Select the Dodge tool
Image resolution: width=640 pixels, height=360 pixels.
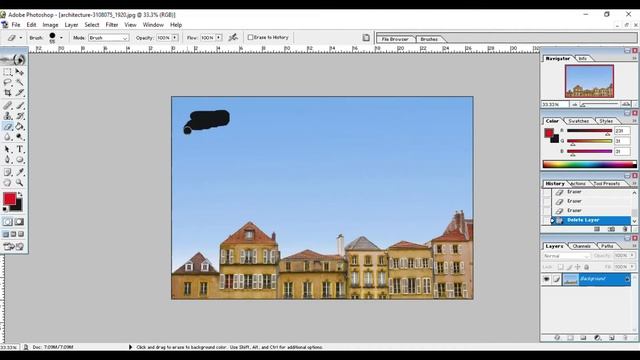point(20,137)
